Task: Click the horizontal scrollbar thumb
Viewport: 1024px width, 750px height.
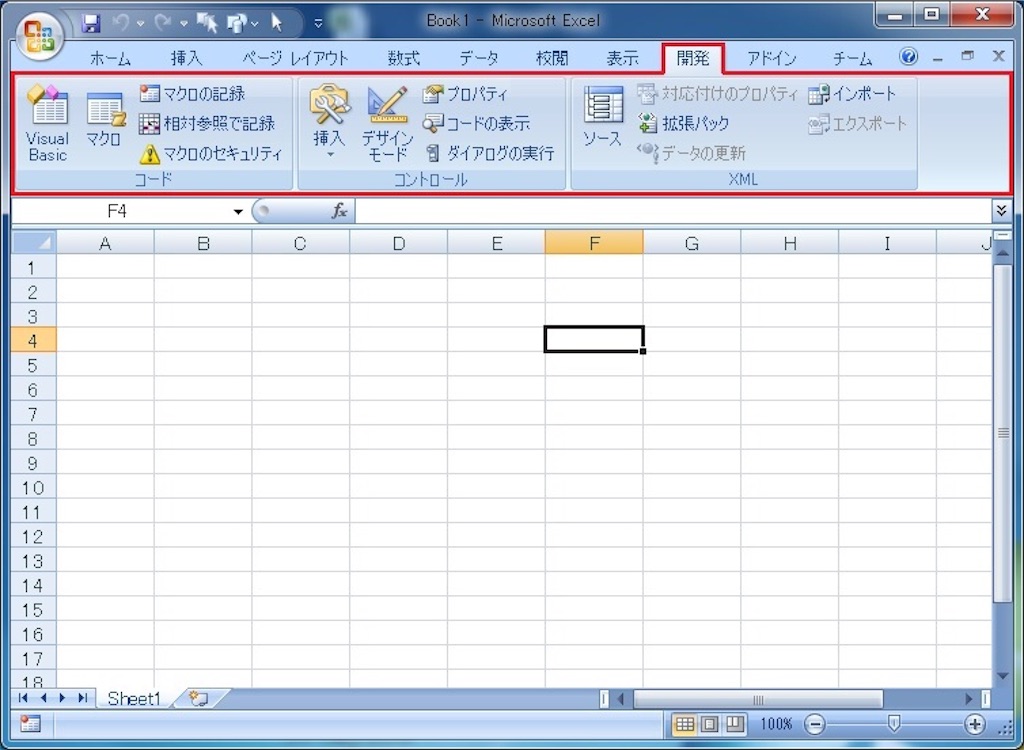Action: (x=758, y=699)
